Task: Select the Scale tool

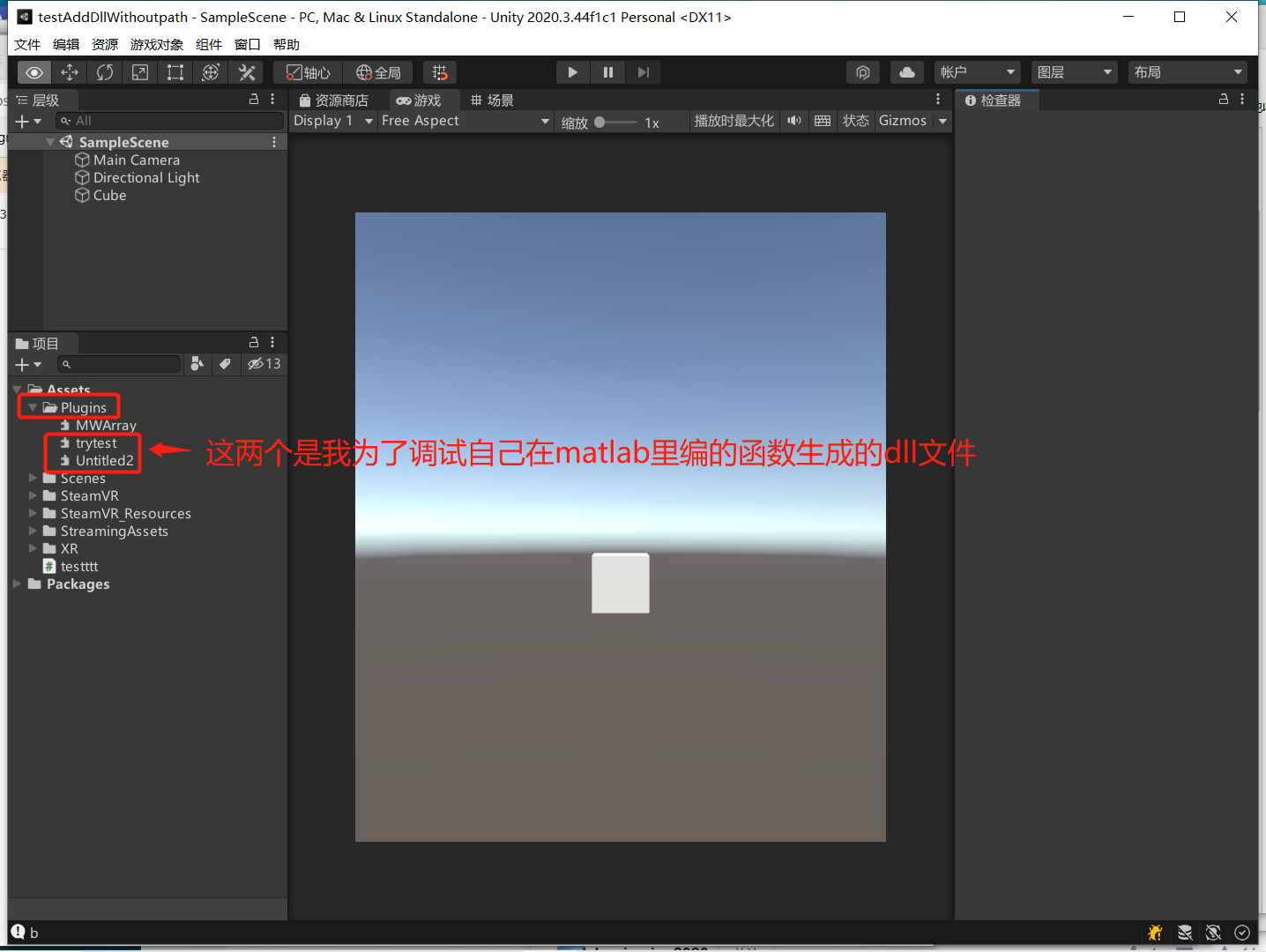Action: pos(140,72)
